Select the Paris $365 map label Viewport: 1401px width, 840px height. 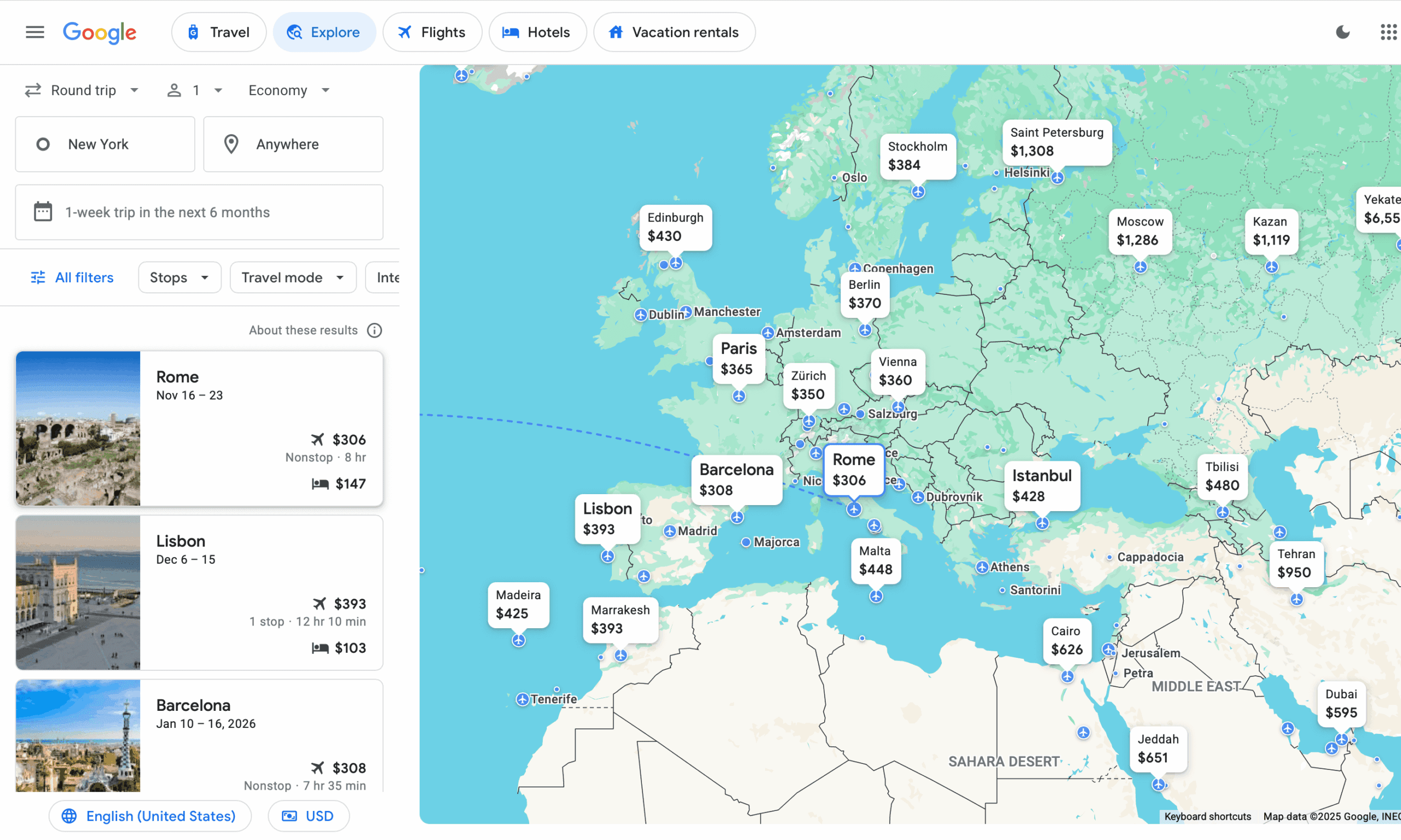point(739,359)
